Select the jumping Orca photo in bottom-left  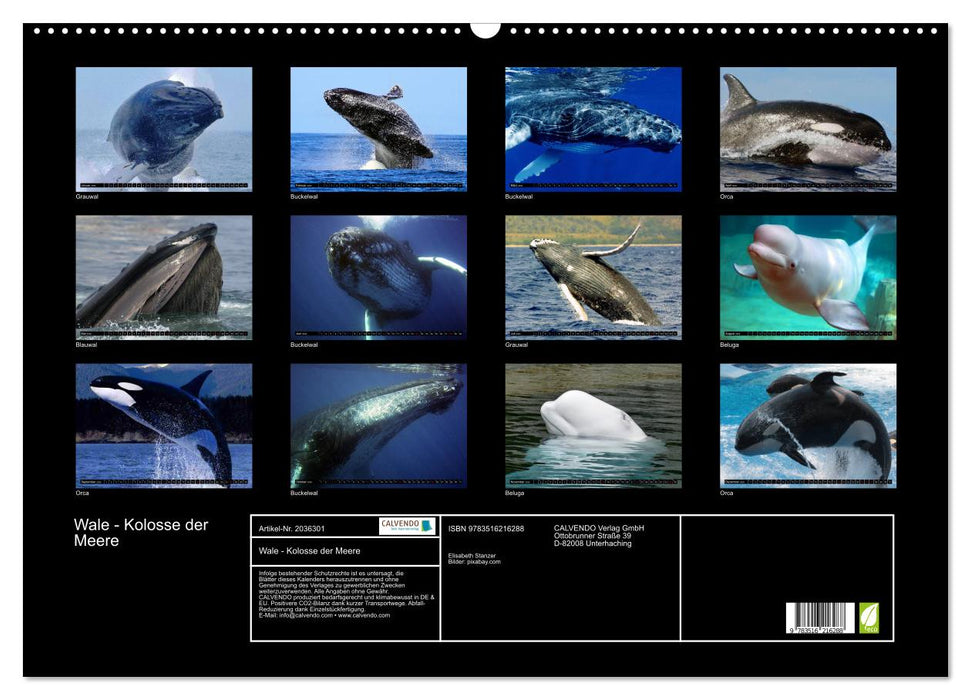(164, 425)
